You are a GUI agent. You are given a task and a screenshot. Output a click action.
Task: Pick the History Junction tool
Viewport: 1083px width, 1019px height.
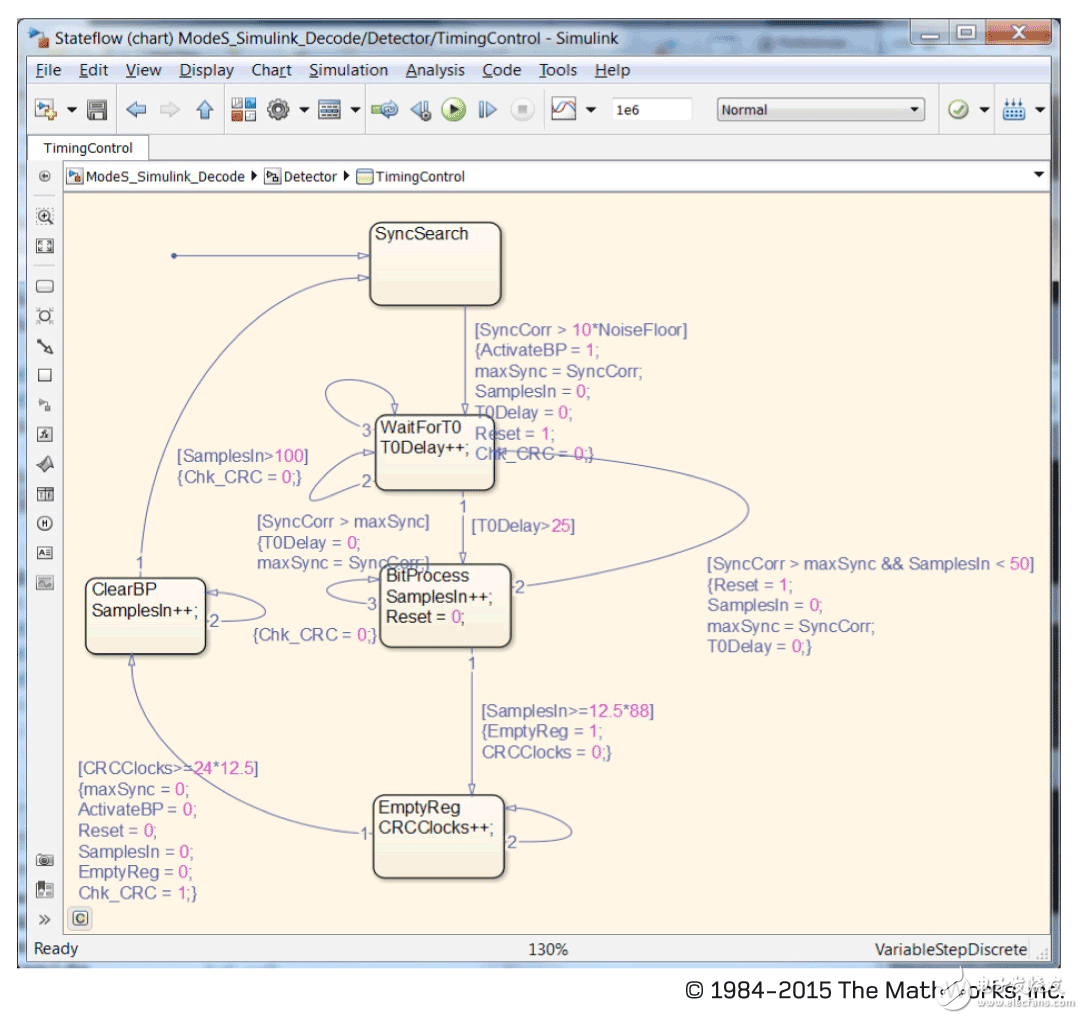(44, 523)
